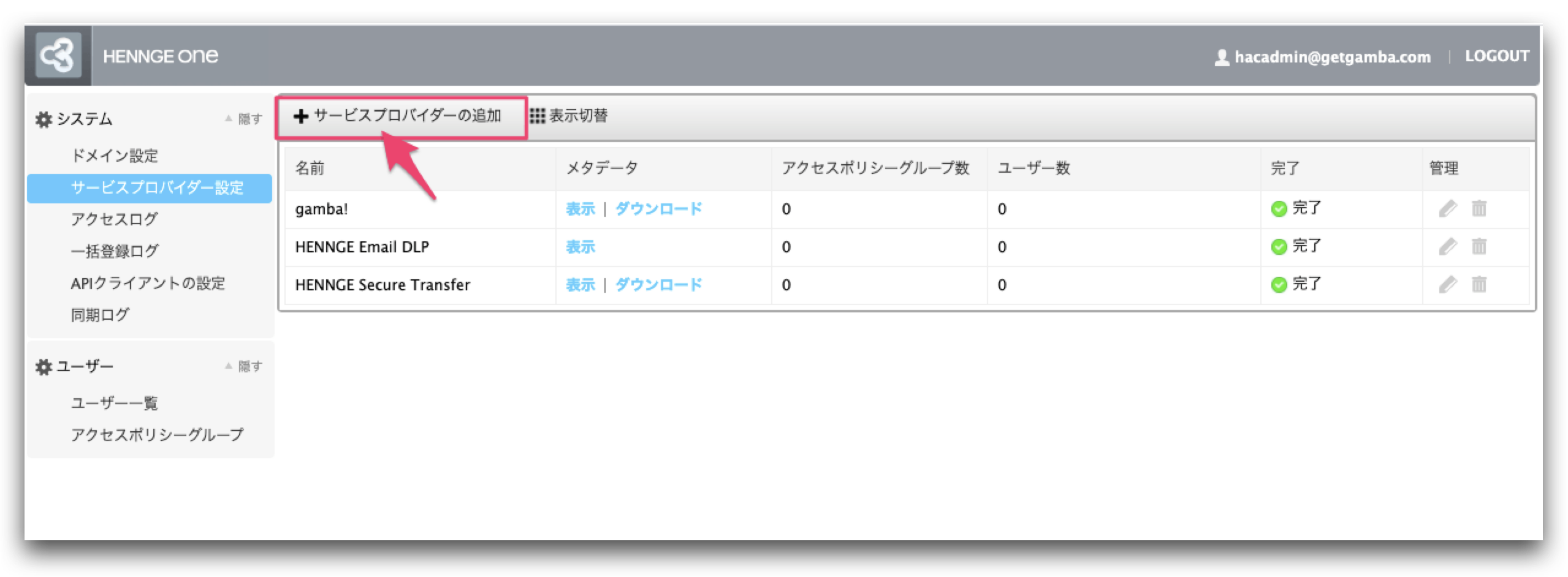Click the HENNGE One title text
The height and width of the screenshot is (577, 1568).
pos(161,56)
